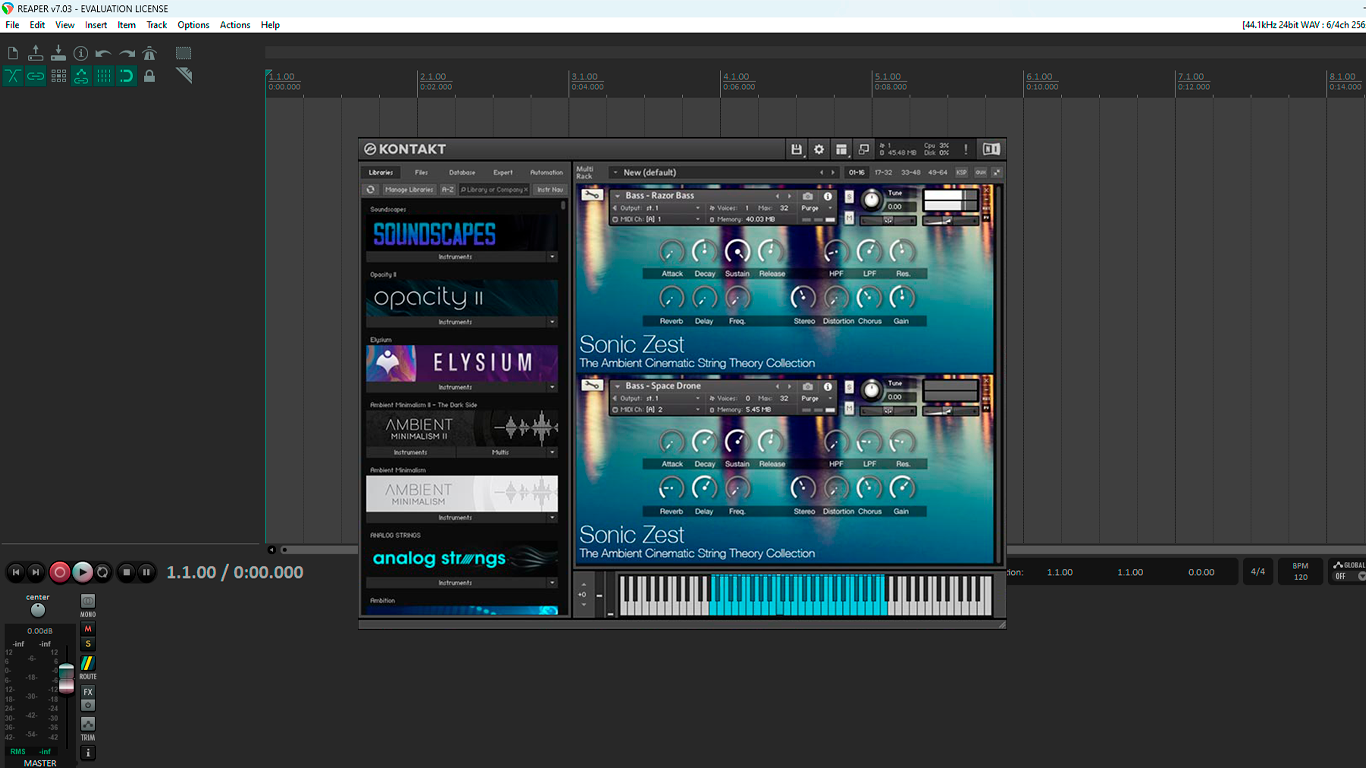
Task: Open Project Settings info icon in toolbar
Action: 81,53
